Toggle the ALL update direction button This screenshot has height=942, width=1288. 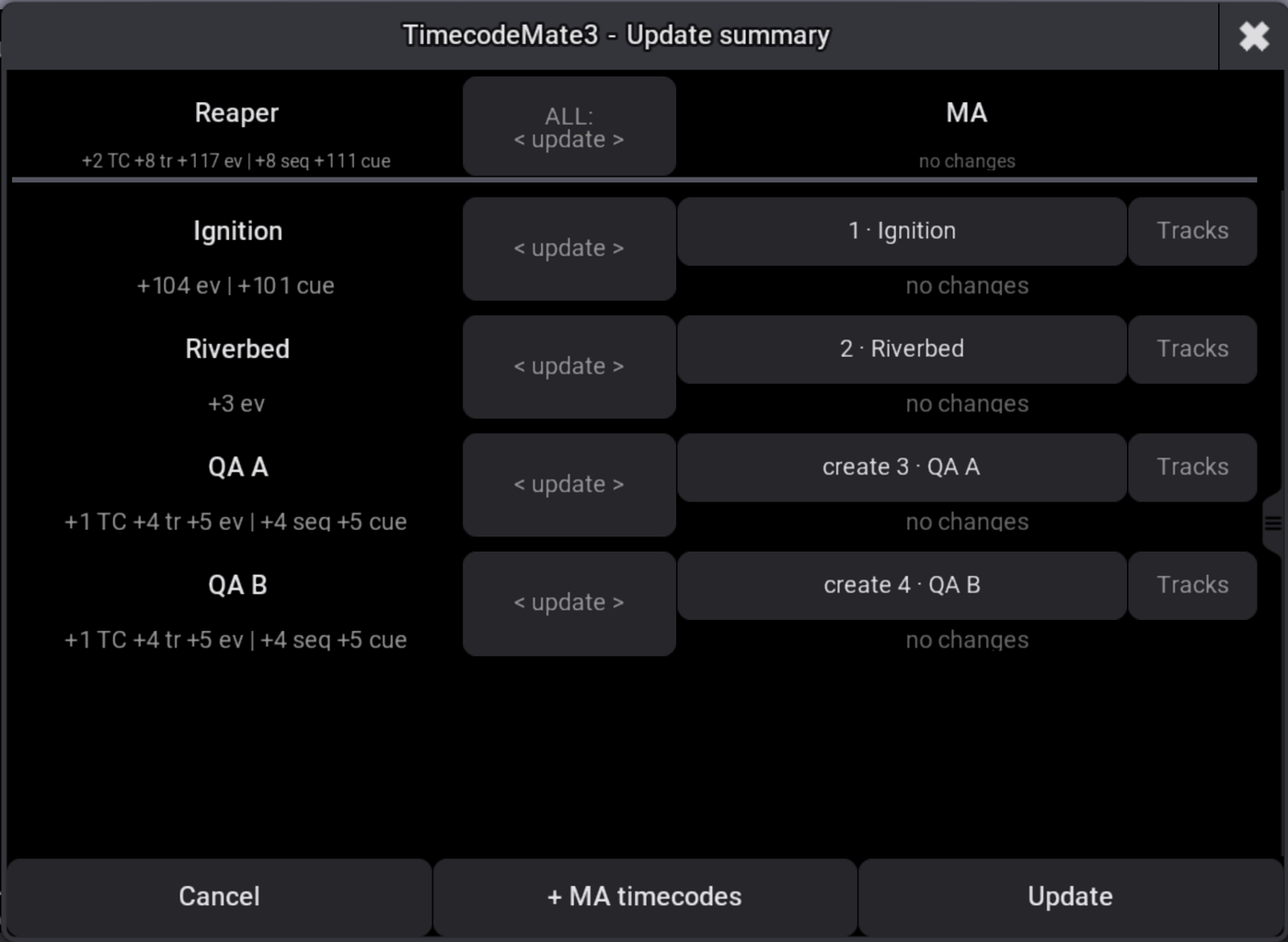(569, 127)
